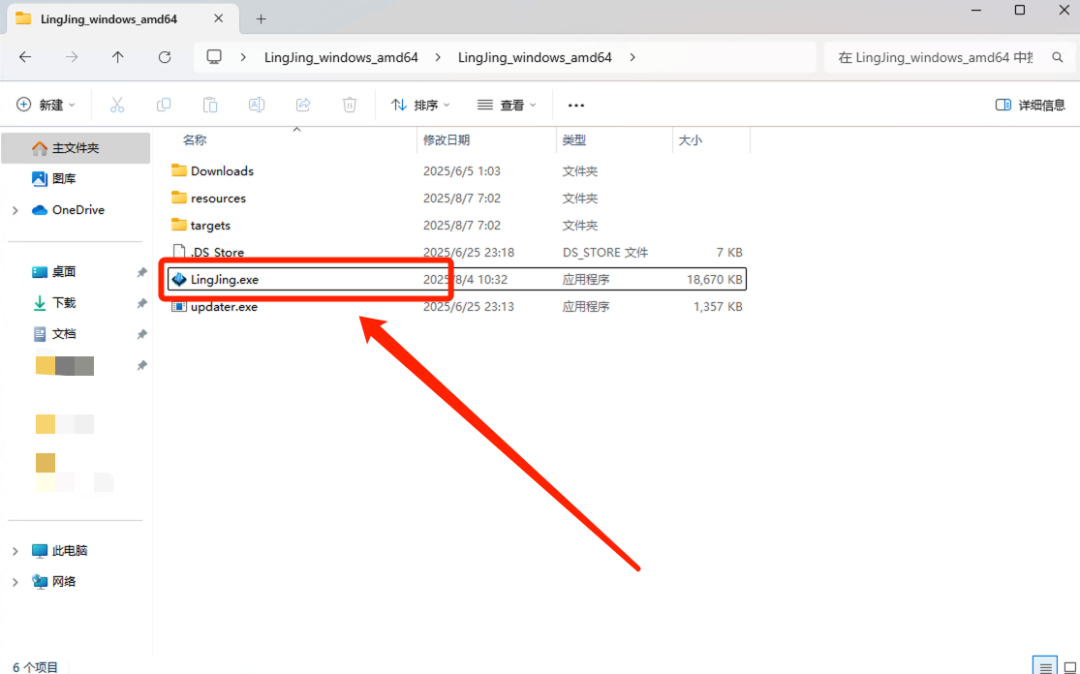The image size is (1080, 674).
Task: Click the 1,357 KB size cell
Action: [x=718, y=306]
